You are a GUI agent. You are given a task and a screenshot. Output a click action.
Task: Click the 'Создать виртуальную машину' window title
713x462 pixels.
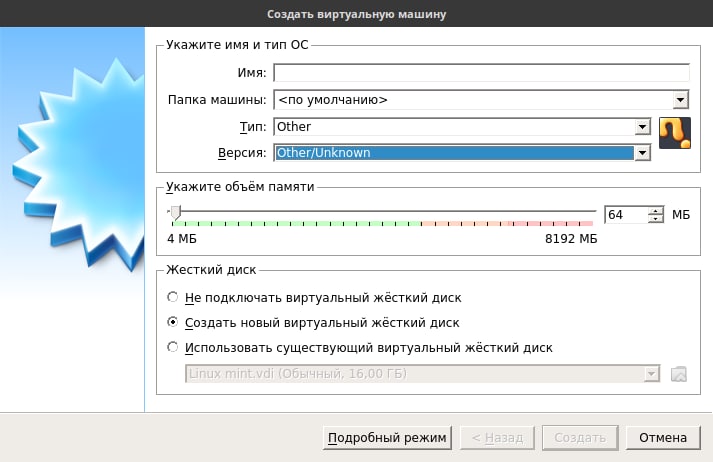[356, 14]
